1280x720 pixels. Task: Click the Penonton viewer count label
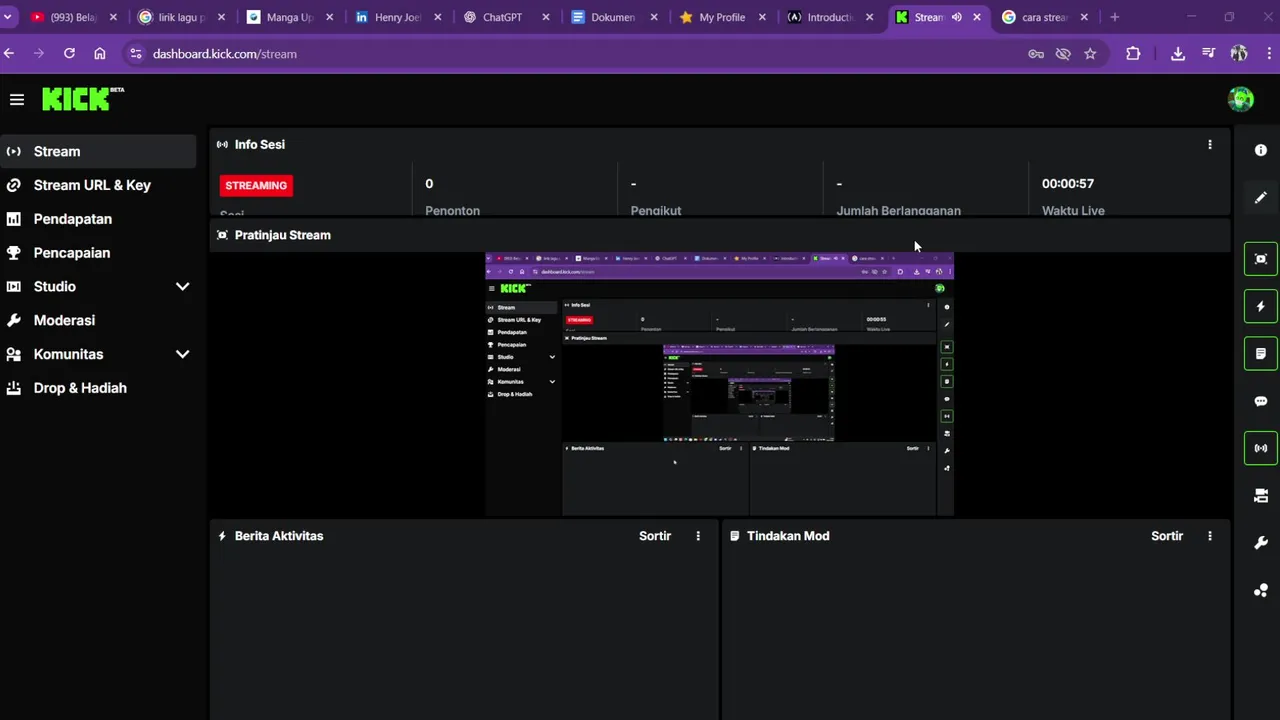(452, 210)
